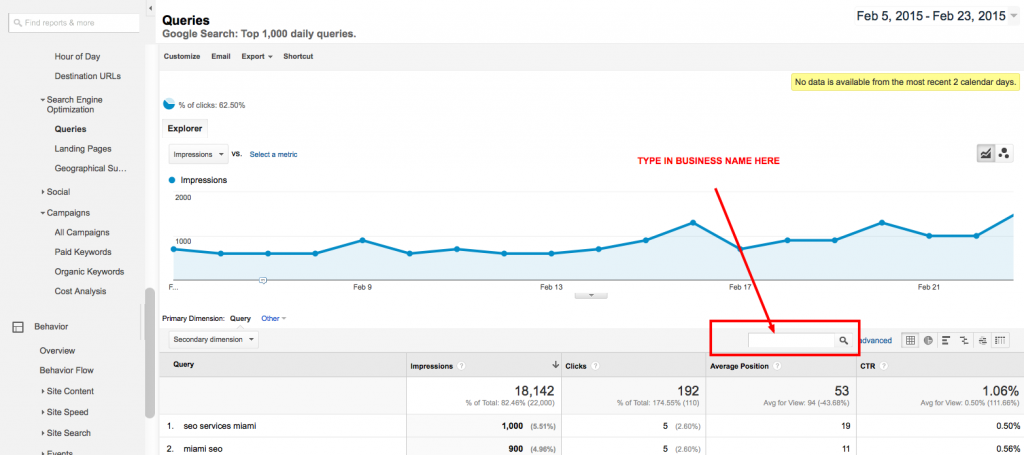Click the sidebar vertical scrollbar

(150, 353)
